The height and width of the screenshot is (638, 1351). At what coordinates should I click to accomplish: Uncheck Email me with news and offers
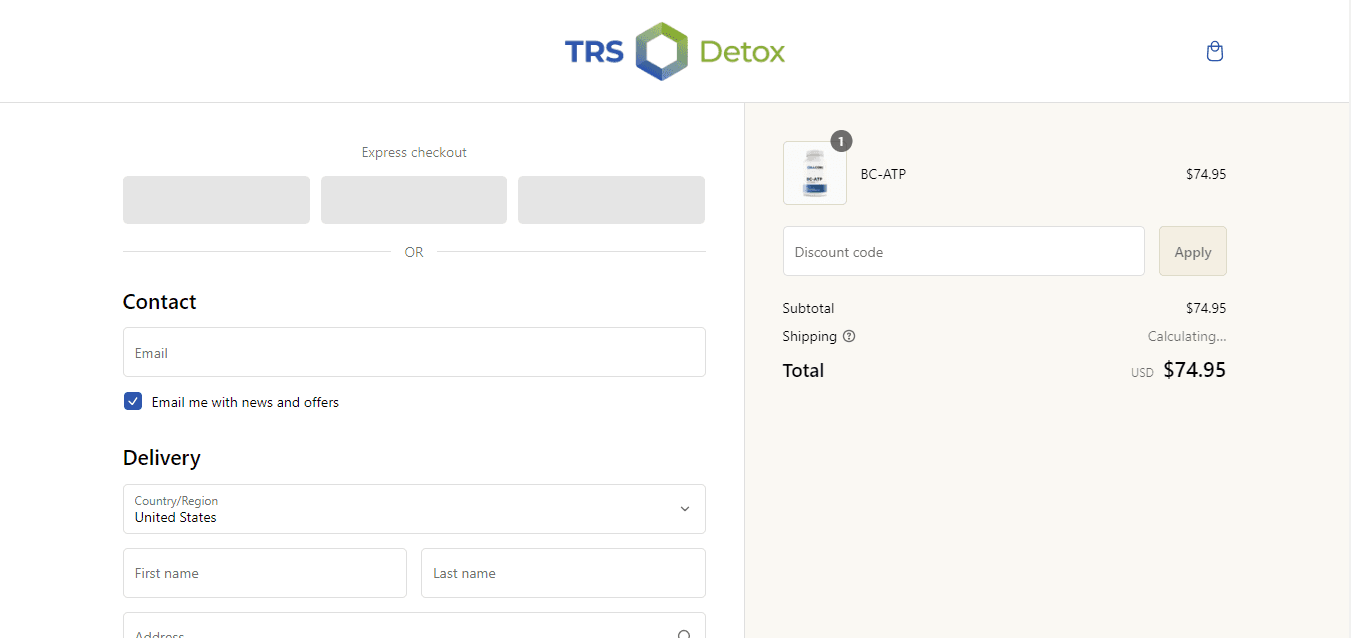tap(133, 401)
